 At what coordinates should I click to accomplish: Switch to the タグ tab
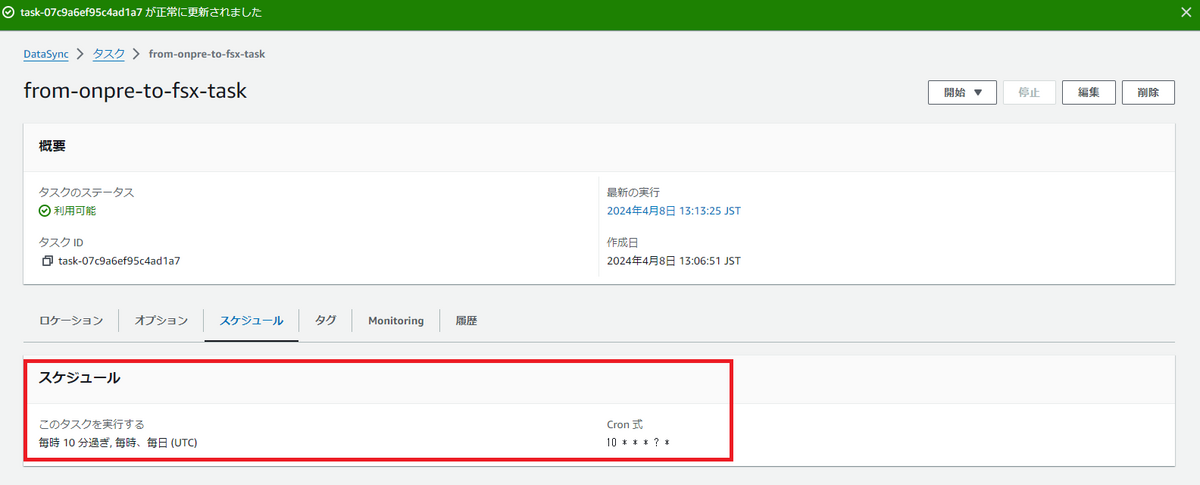(x=325, y=320)
